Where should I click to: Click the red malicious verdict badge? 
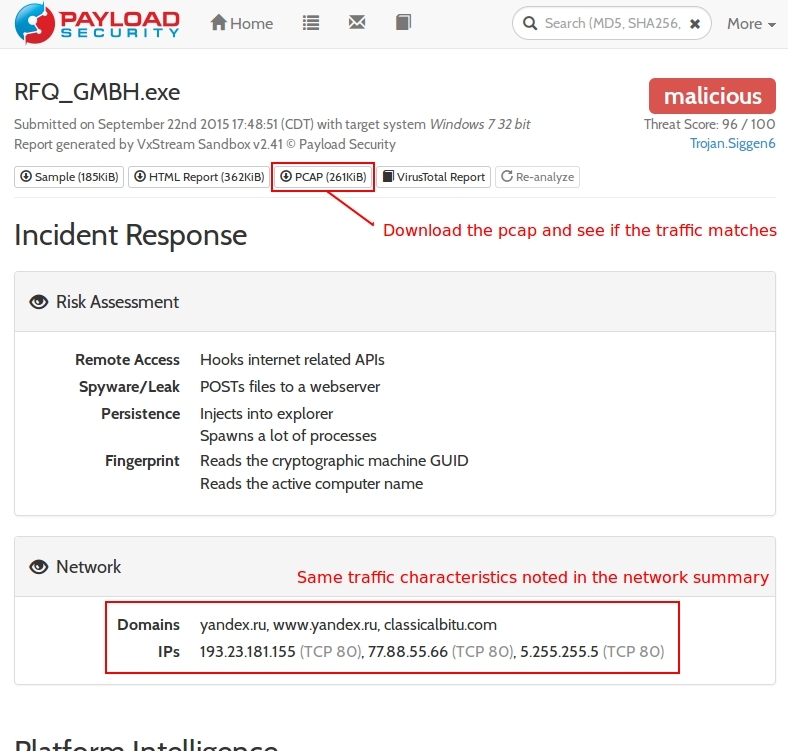pyautogui.click(x=712, y=96)
